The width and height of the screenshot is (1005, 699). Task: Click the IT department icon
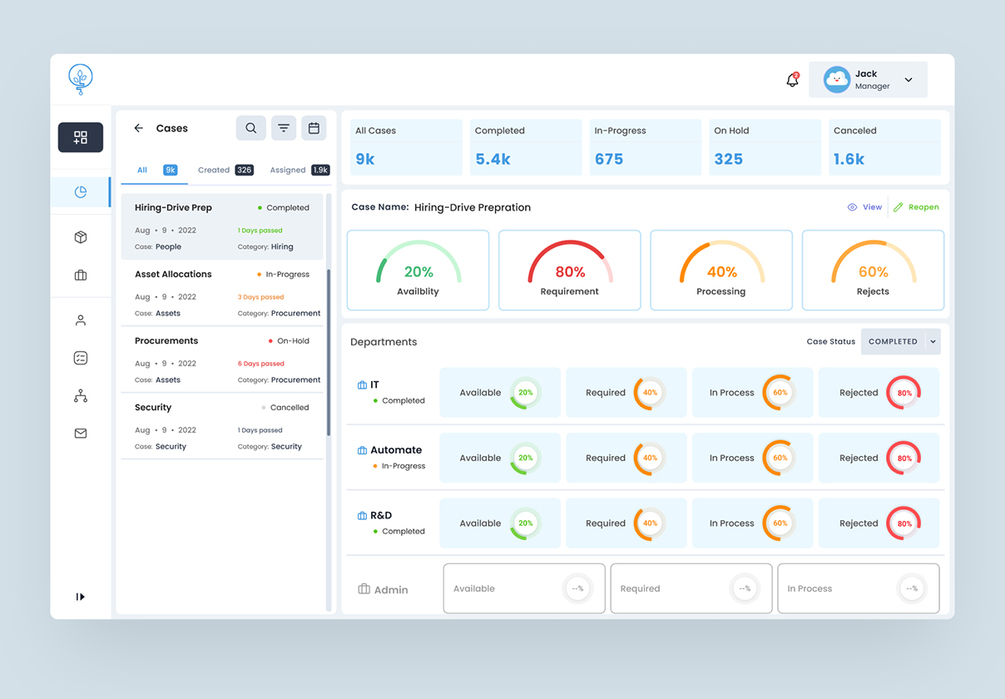click(362, 385)
